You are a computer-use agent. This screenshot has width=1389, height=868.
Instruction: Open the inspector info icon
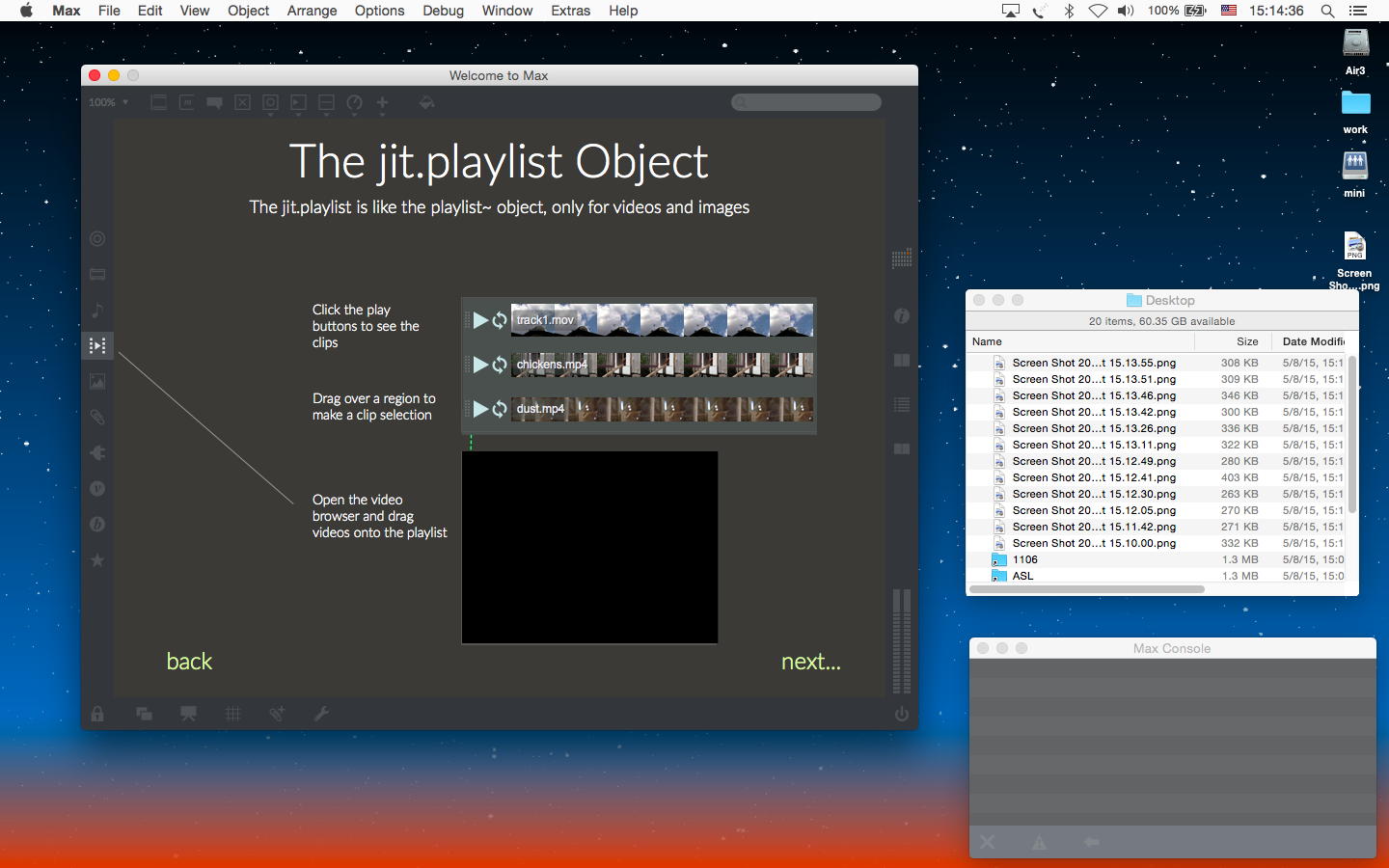click(902, 316)
